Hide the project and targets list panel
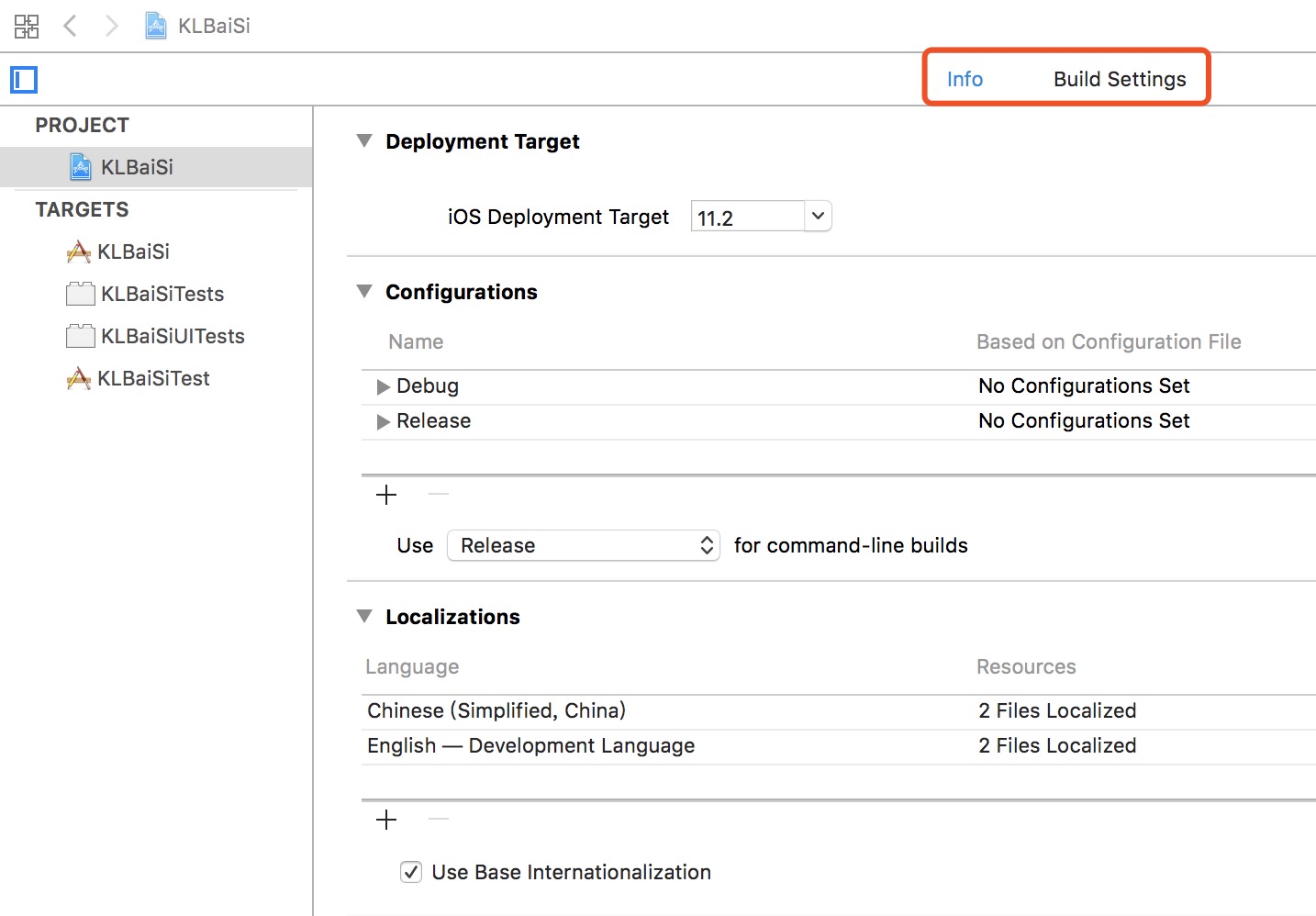Screen dimensions: 1316x916 24,80
